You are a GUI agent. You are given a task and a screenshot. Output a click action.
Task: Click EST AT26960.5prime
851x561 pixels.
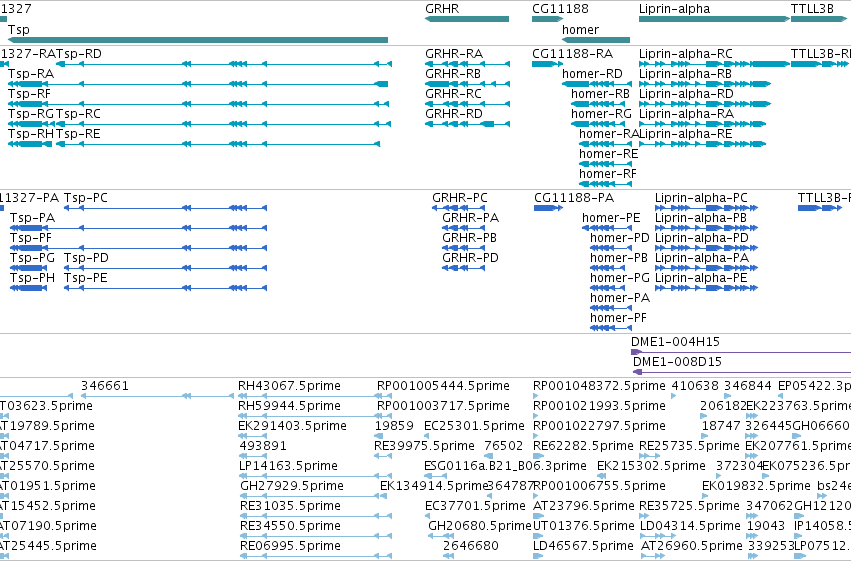tap(691, 547)
